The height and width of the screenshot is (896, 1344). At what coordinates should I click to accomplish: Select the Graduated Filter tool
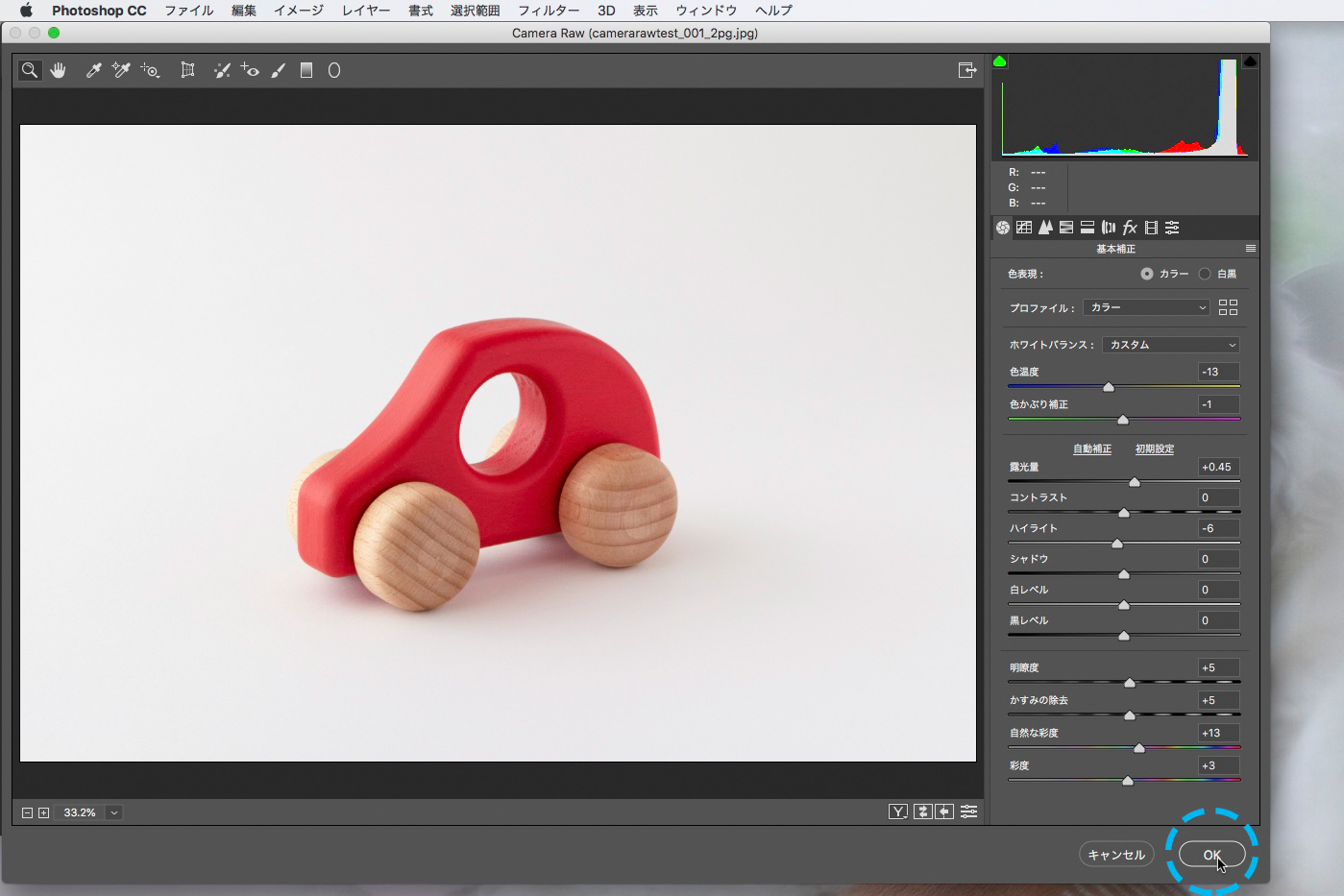(x=306, y=70)
